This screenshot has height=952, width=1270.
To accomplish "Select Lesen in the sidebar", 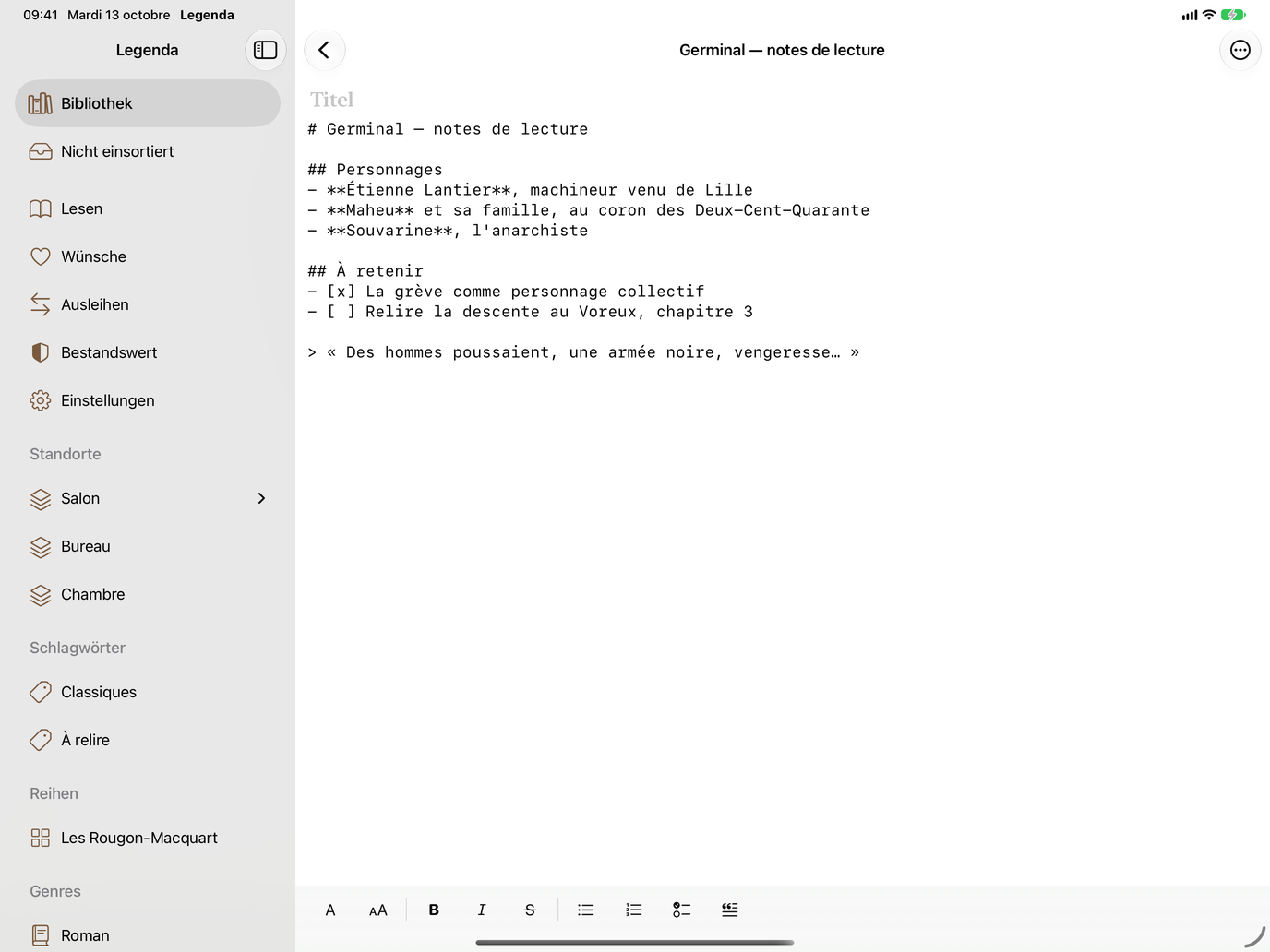I will pos(148,208).
